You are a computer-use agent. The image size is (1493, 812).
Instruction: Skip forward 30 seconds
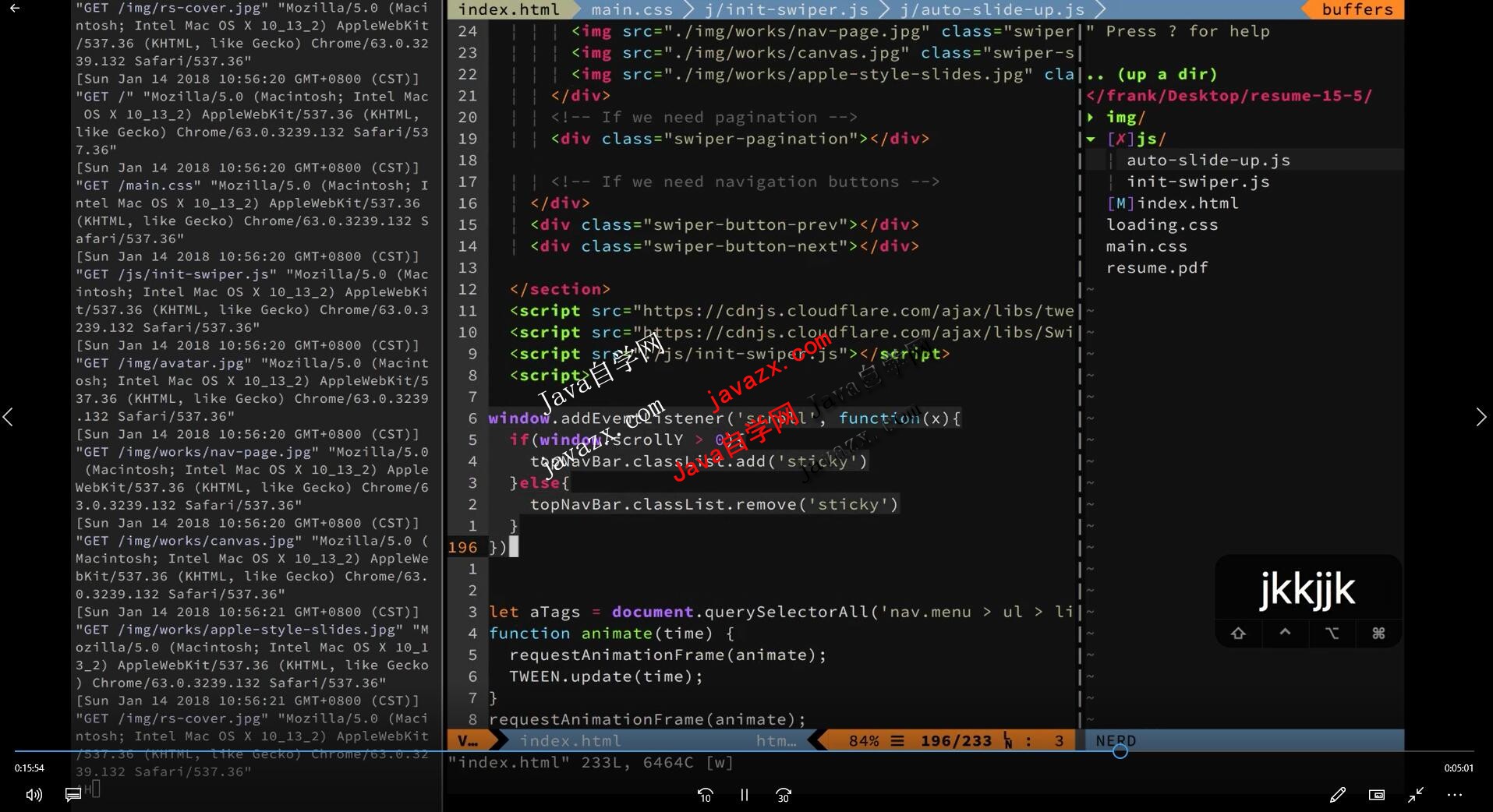pos(784,795)
